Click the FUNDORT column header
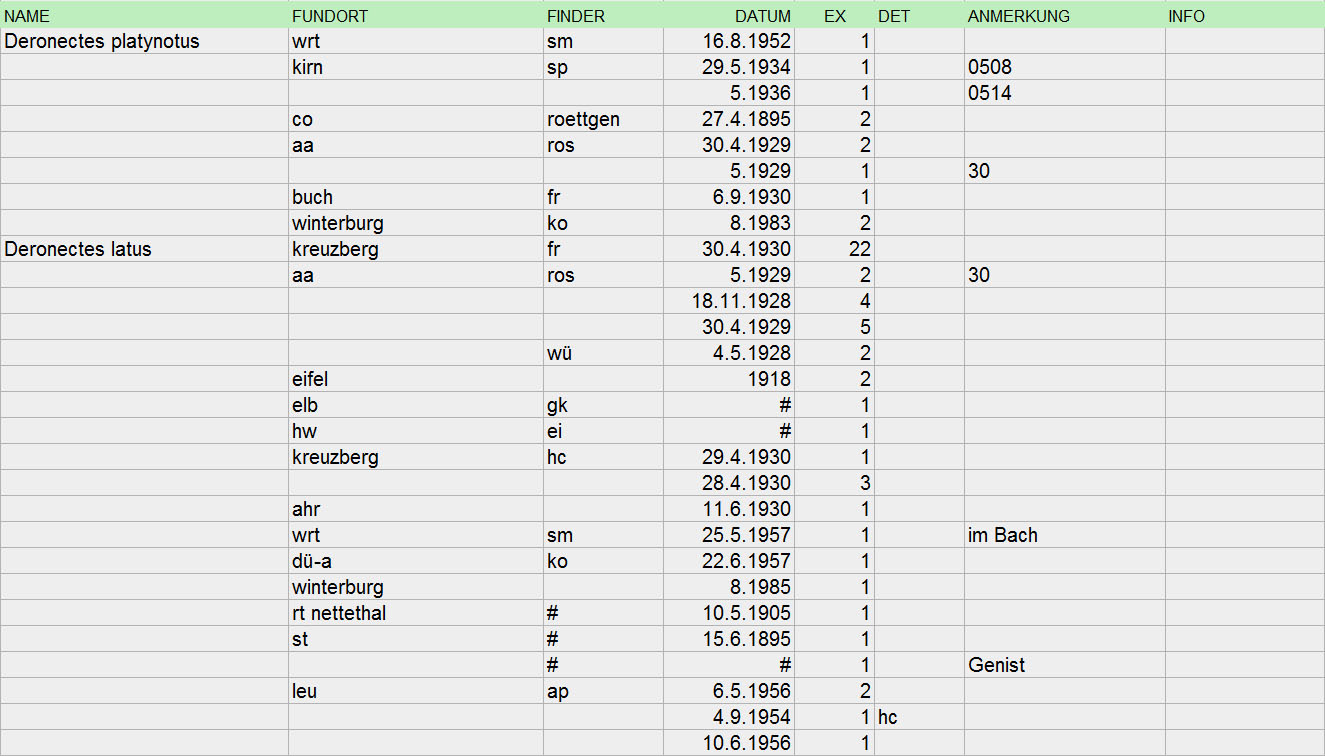This screenshot has width=1325, height=756. point(330,16)
